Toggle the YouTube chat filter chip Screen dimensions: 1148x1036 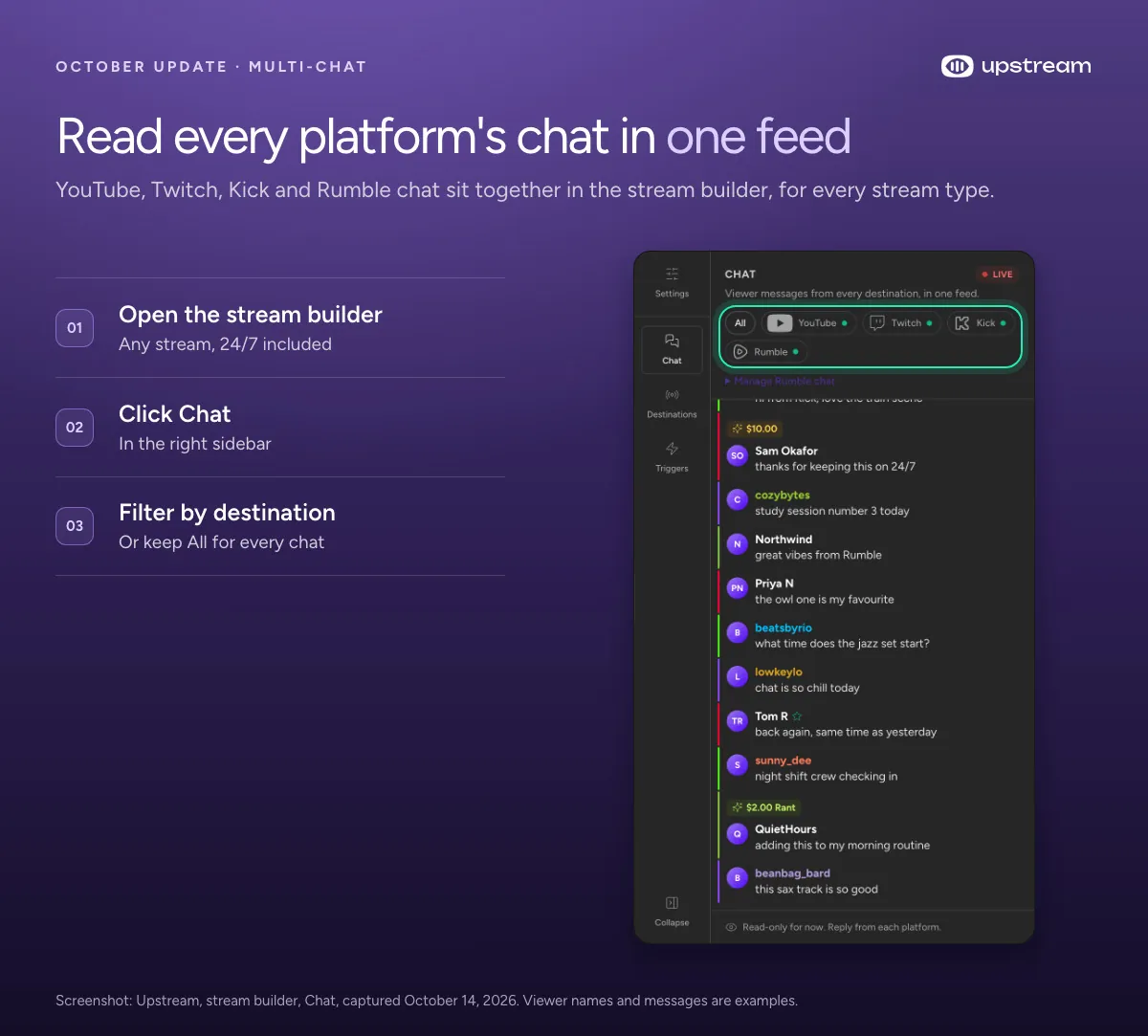[x=807, y=323]
